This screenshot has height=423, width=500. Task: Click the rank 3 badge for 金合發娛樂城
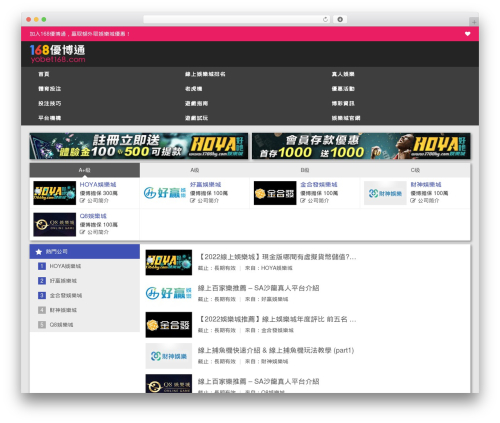(x=42, y=295)
